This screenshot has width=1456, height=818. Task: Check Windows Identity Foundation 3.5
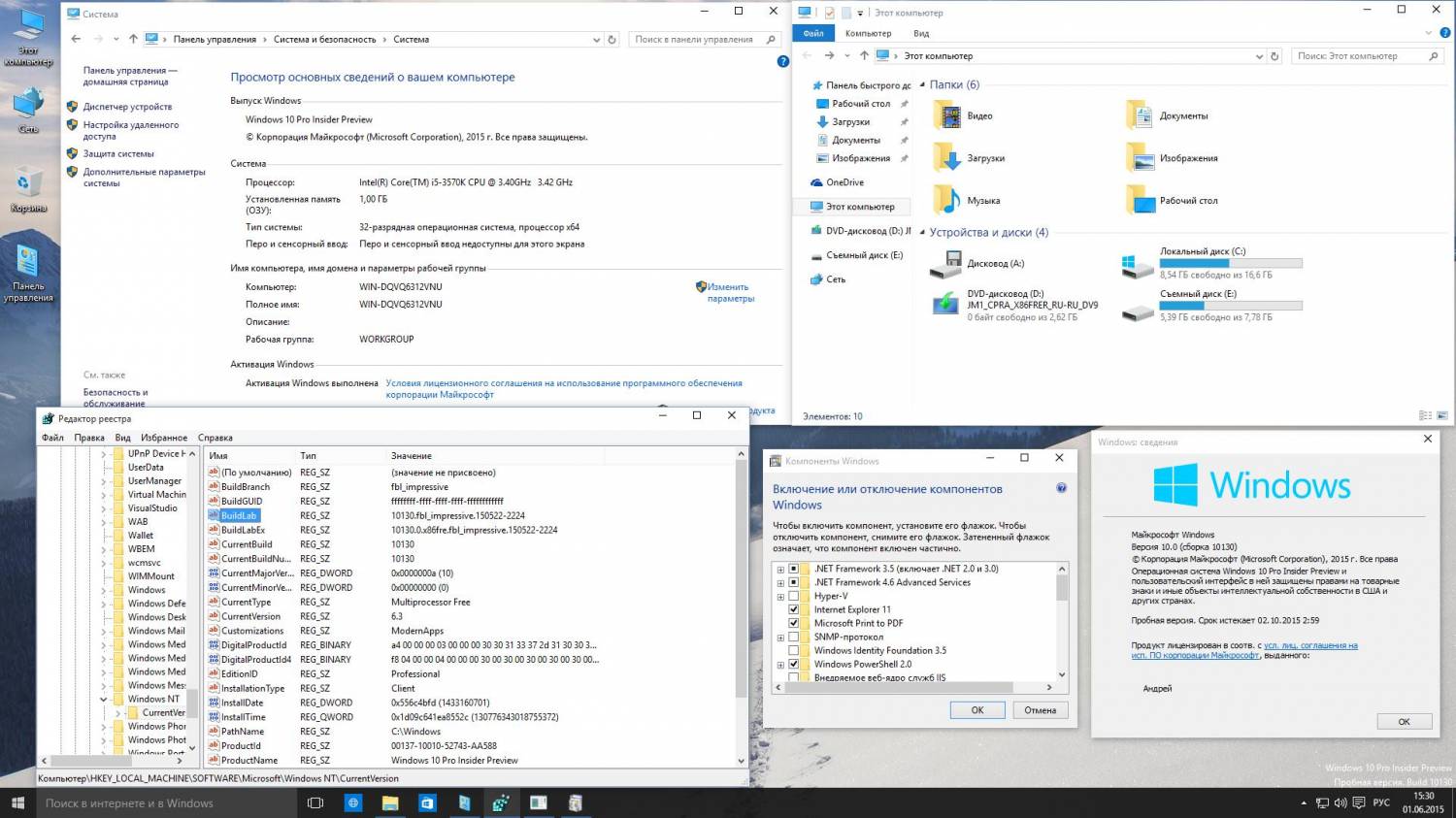(793, 650)
